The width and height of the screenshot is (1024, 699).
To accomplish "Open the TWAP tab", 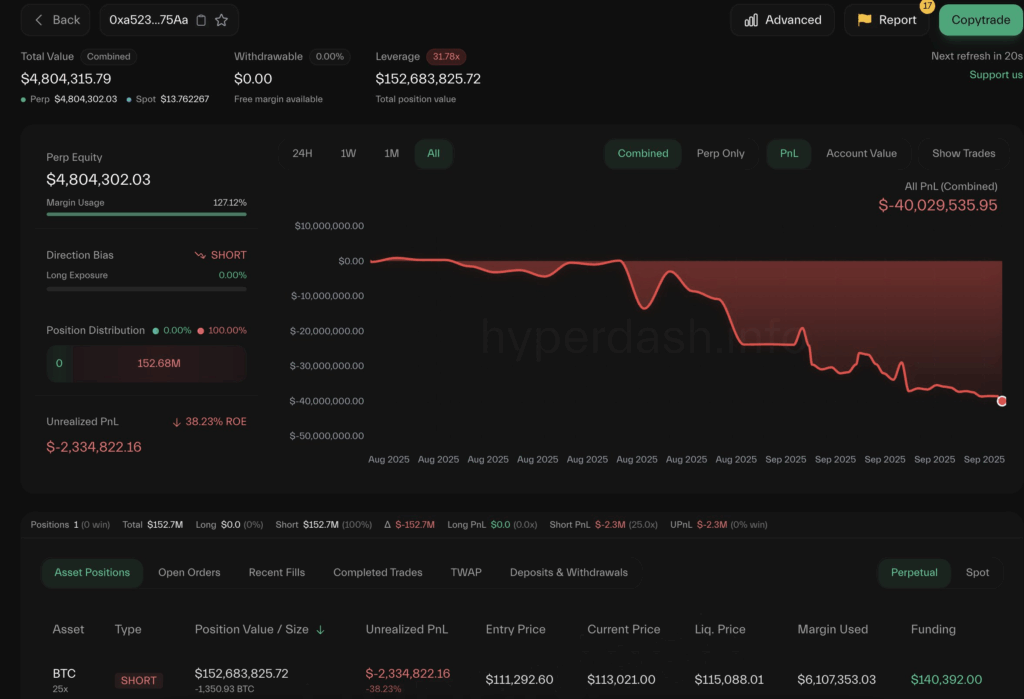I will 466,573.
